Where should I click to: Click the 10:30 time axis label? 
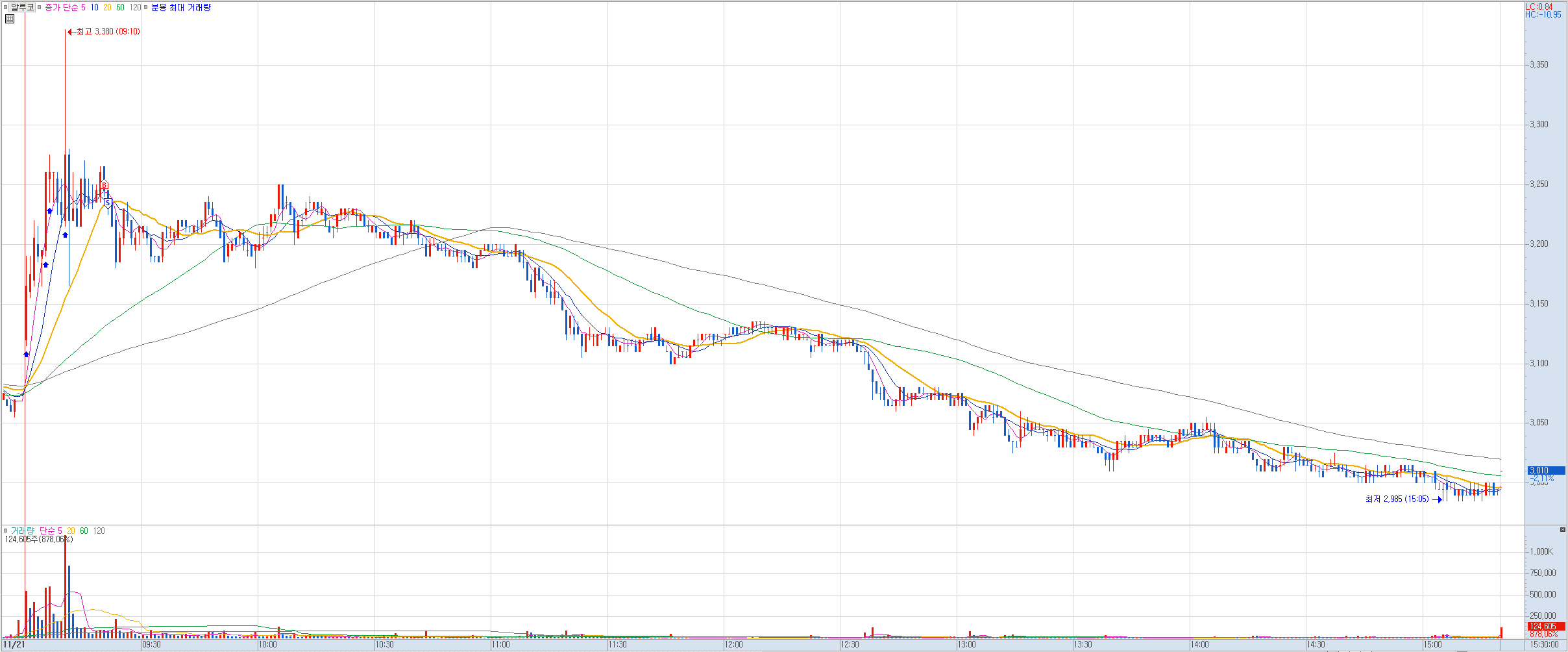(385, 645)
